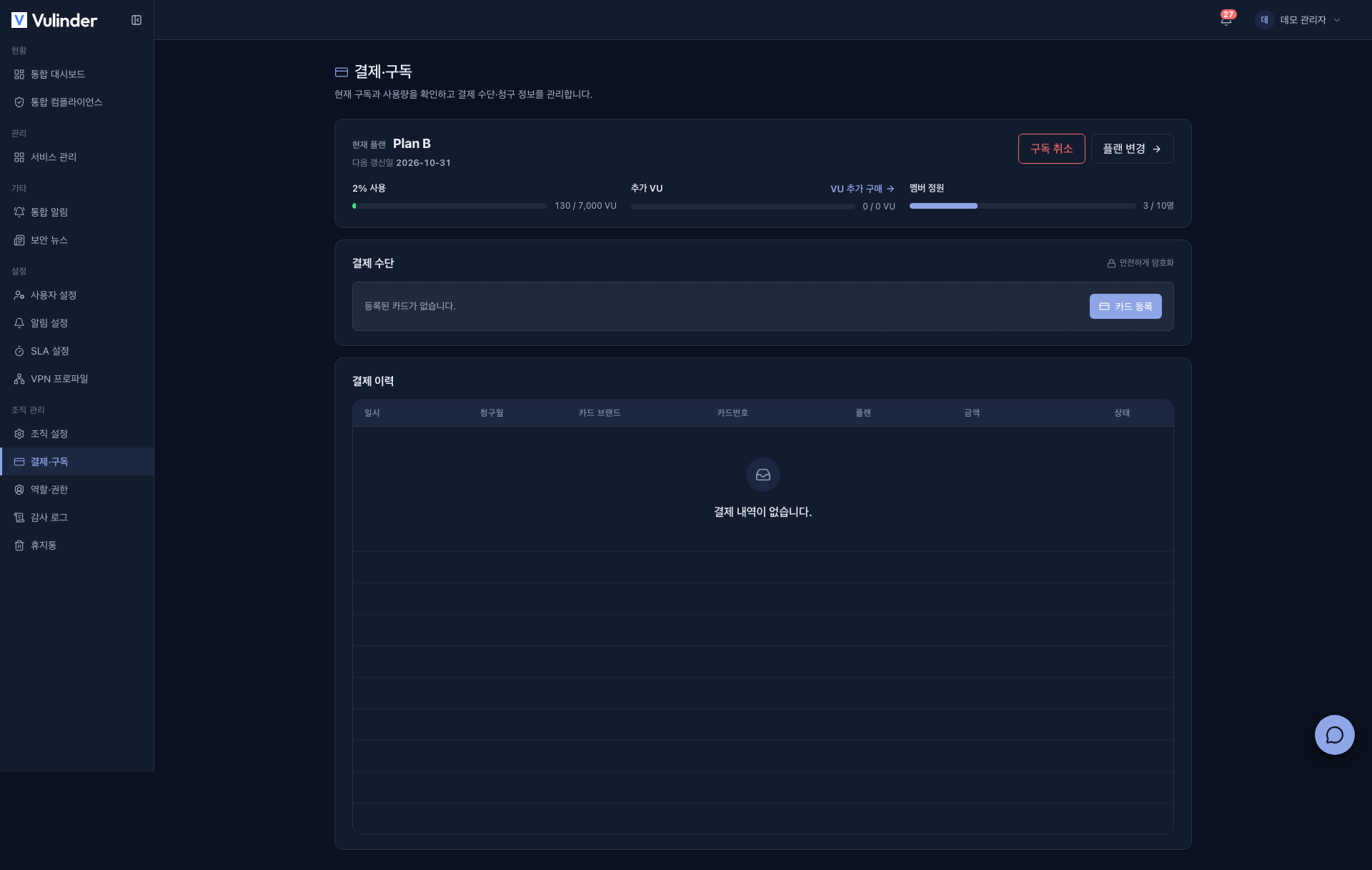Click the 통합 알림 bell icon

click(19, 212)
